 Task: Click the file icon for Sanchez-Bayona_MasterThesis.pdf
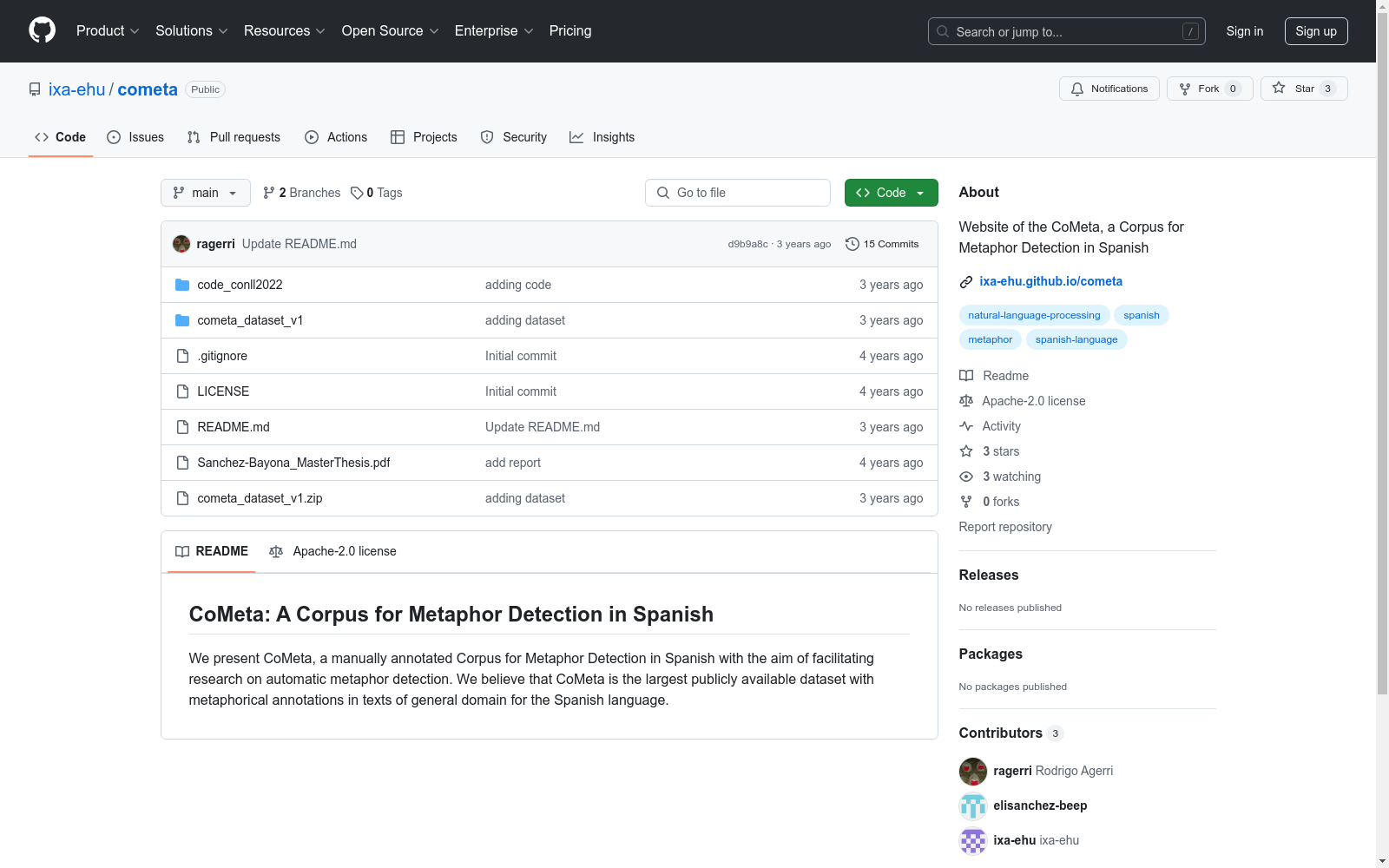click(x=182, y=463)
